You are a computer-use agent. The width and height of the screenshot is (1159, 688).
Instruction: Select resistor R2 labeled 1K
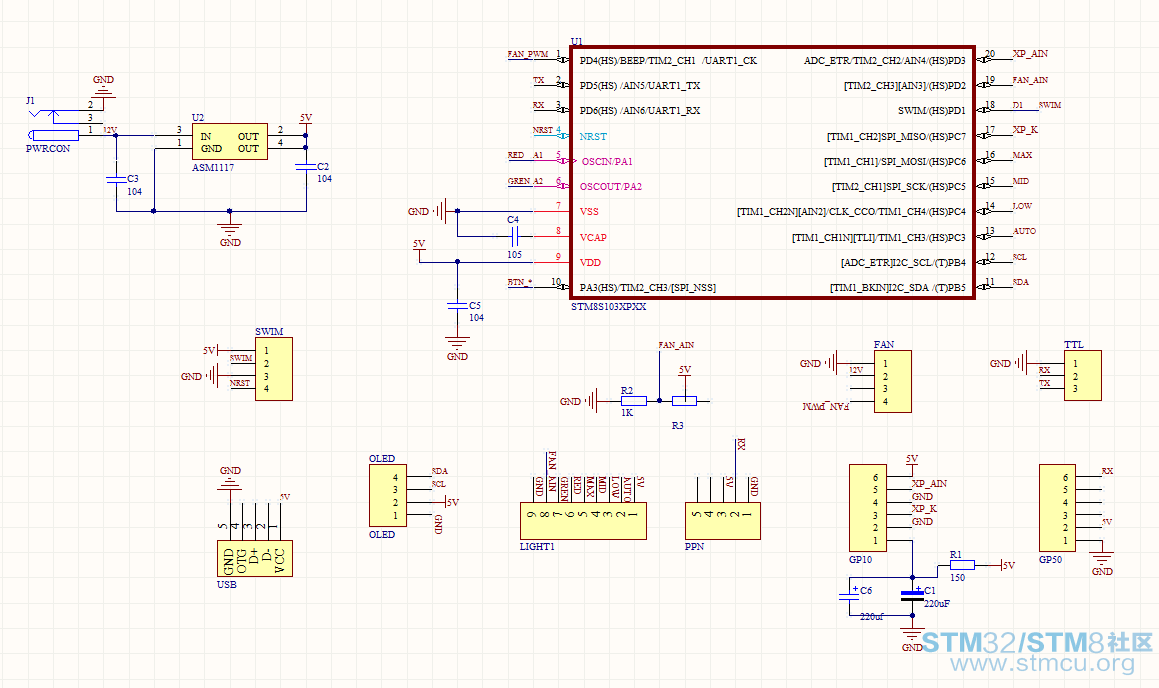(x=634, y=401)
